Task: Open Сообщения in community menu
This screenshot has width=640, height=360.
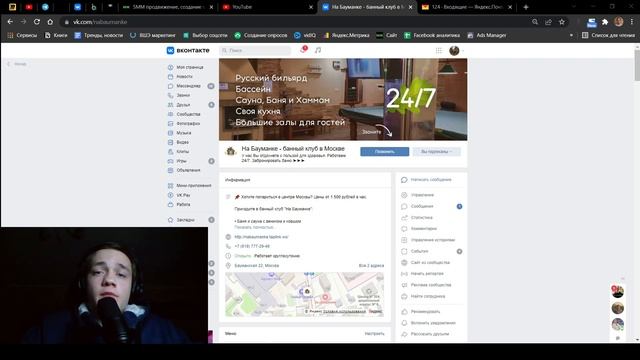Action: [x=418, y=206]
